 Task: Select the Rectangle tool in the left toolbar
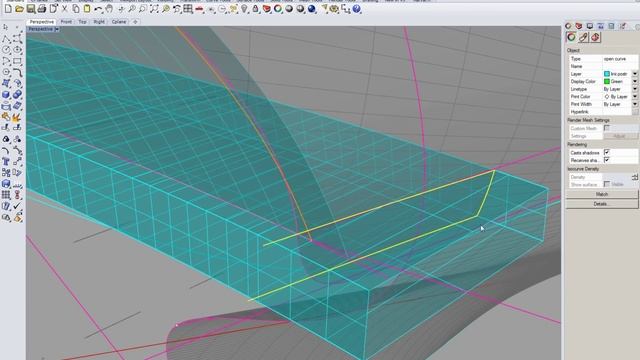pyautogui.click(x=17, y=61)
